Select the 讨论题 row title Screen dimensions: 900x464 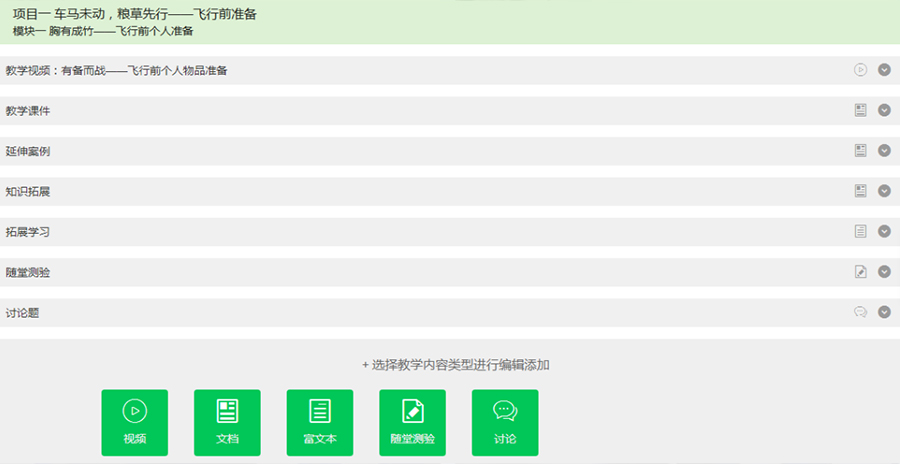pos(22,313)
